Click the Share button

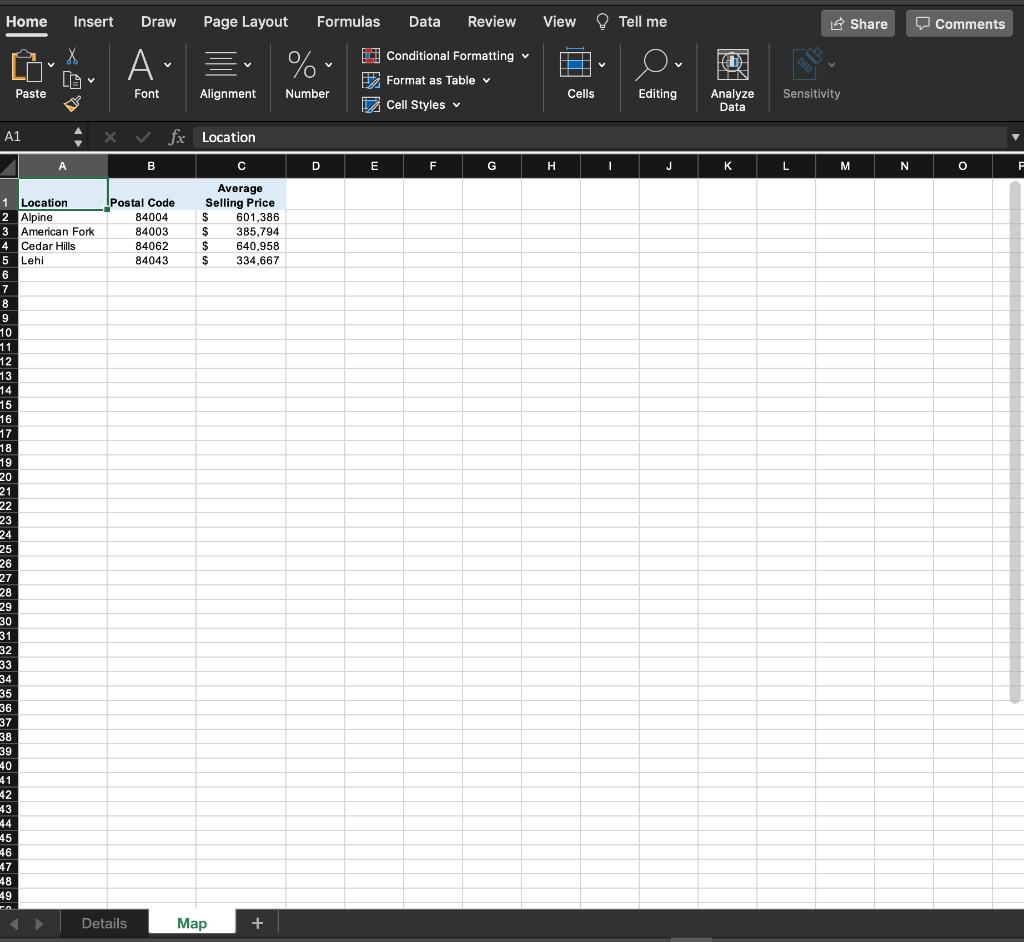pos(857,23)
